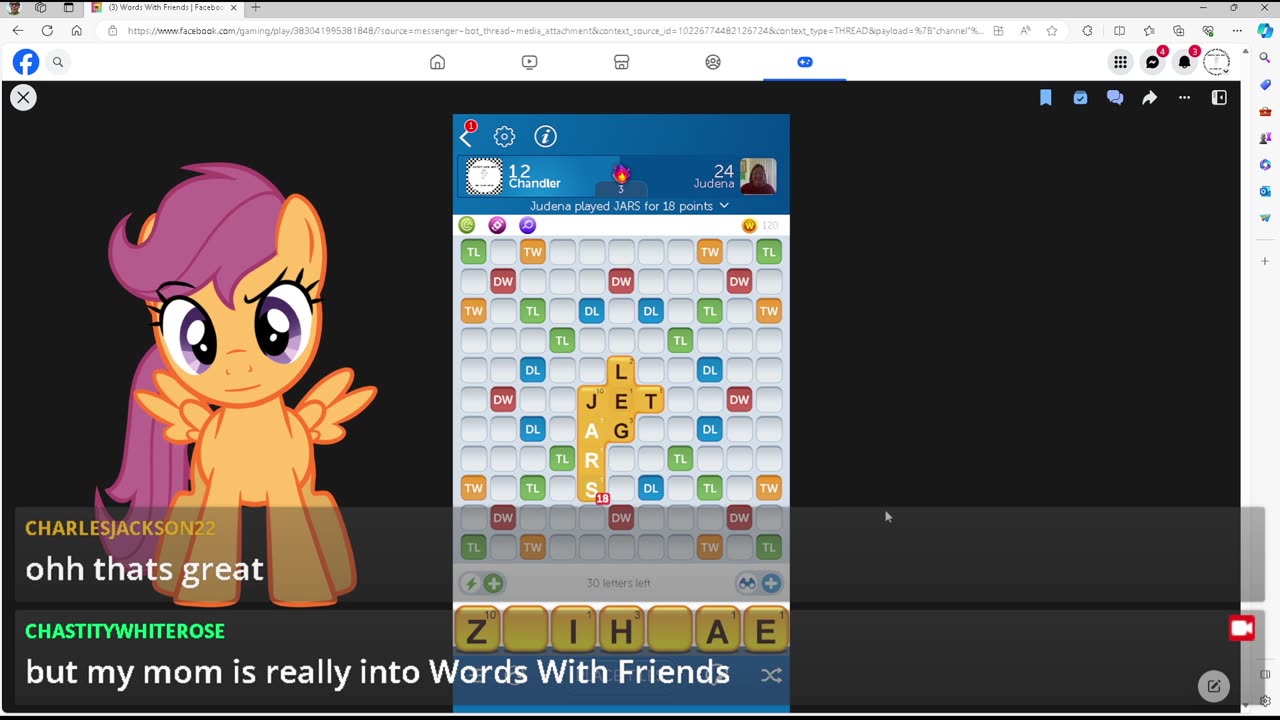Image resolution: width=1280 pixels, height=720 pixels.
Task: Open Edge sidebar search icon
Action: click(1265, 58)
